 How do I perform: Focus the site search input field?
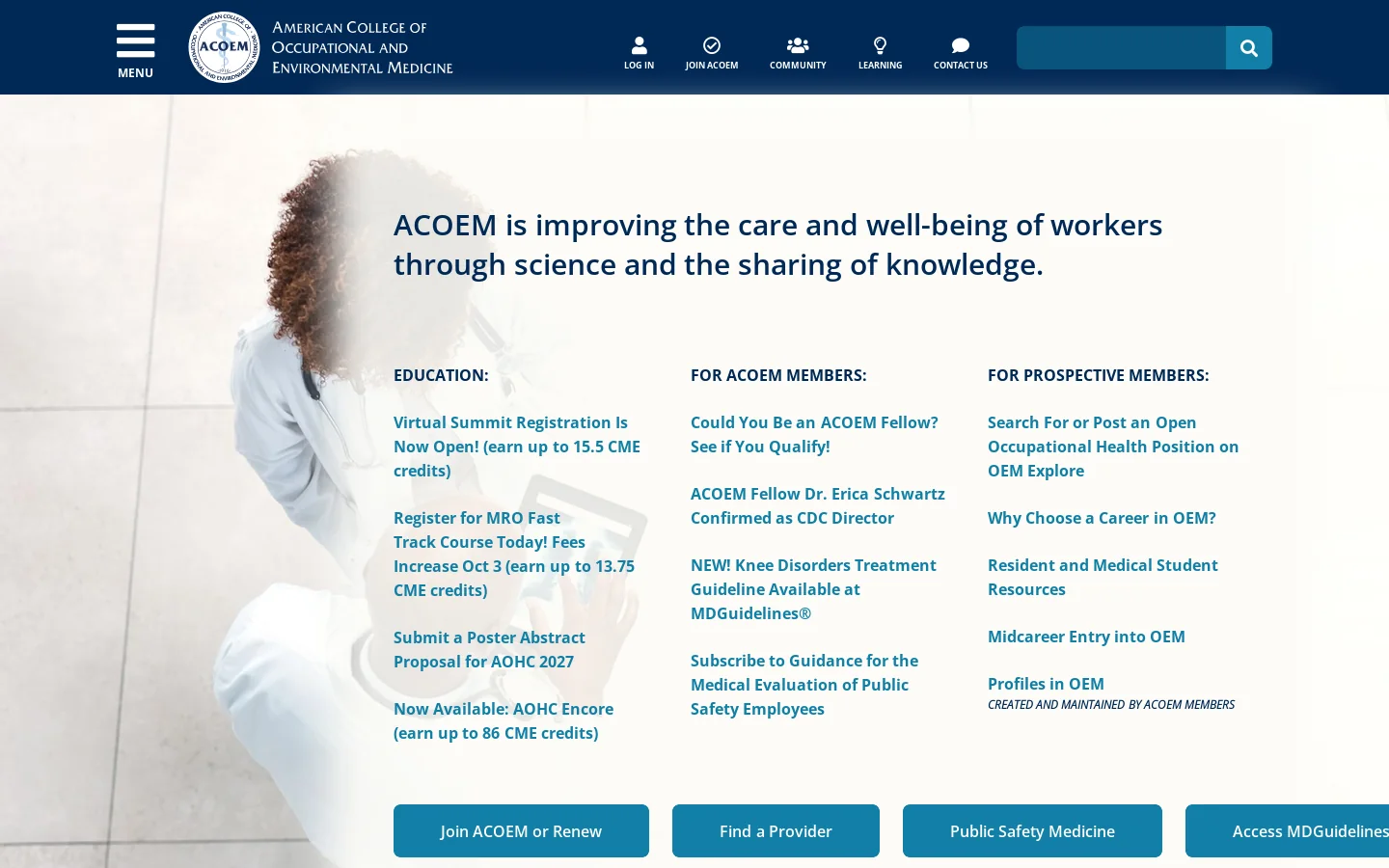(x=1121, y=48)
